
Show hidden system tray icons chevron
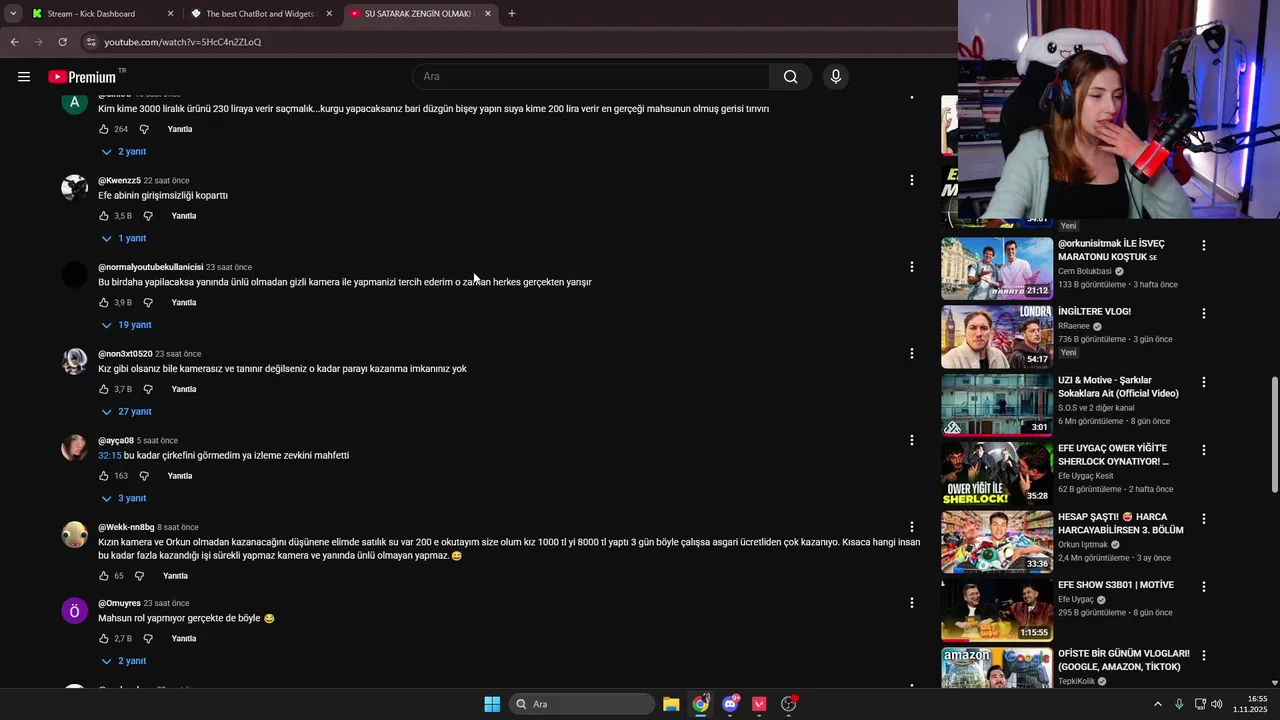1158,704
